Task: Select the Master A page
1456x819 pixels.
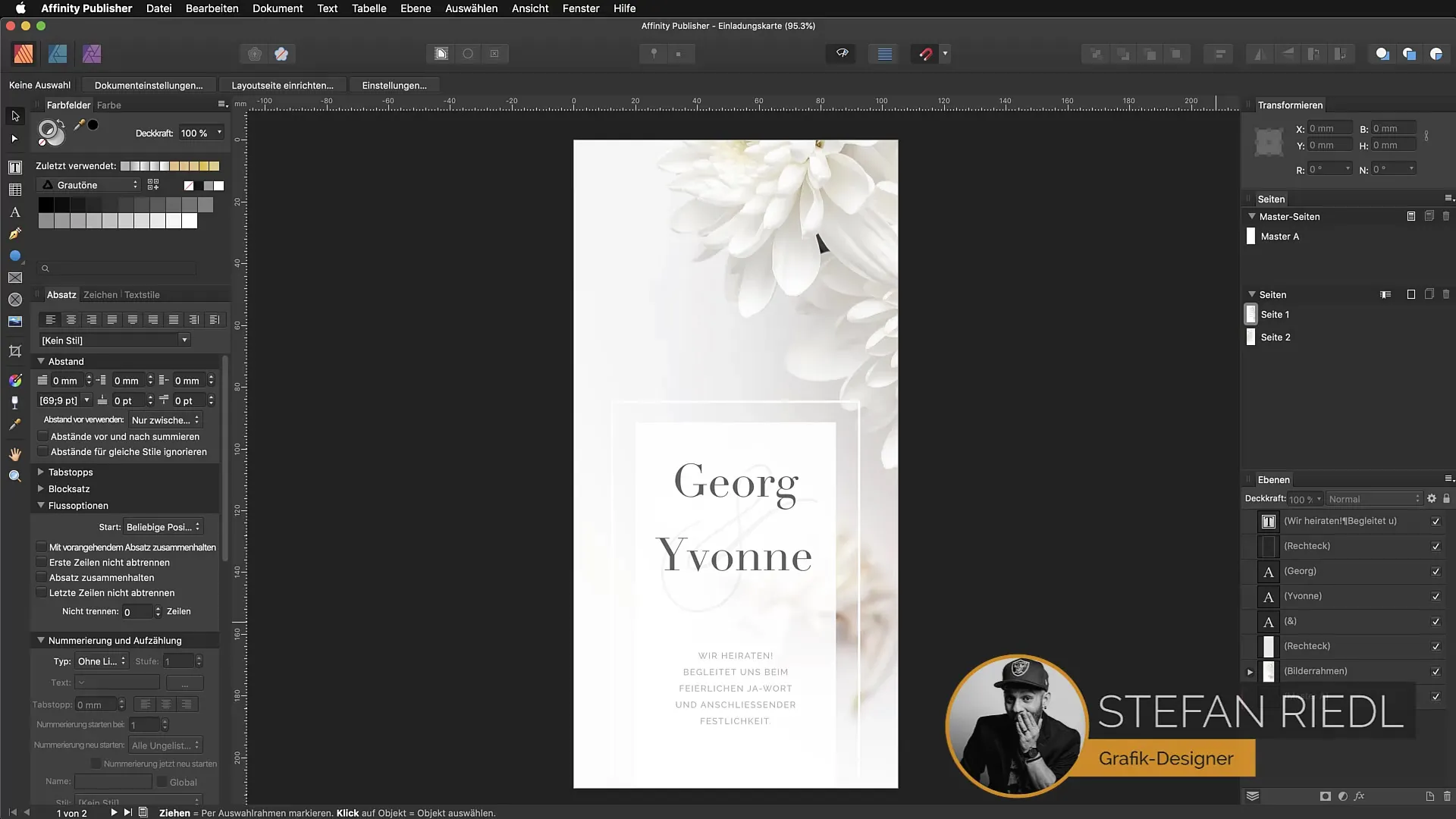Action: coord(1279,237)
